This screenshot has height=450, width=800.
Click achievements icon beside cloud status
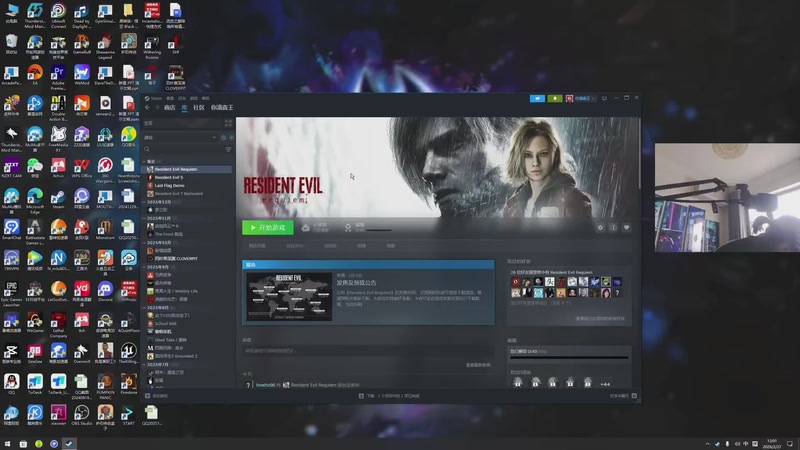pos(348,228)
